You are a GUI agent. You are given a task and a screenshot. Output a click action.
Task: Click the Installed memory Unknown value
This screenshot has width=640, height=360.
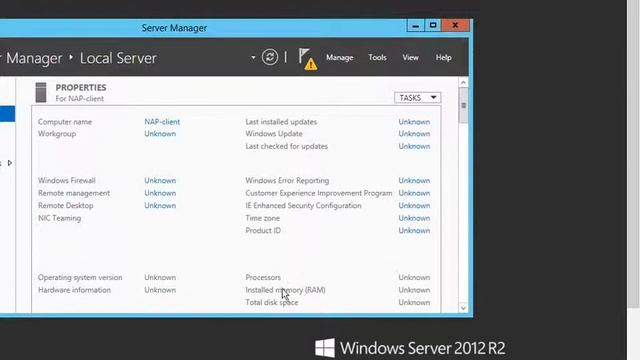click(414, 290)
